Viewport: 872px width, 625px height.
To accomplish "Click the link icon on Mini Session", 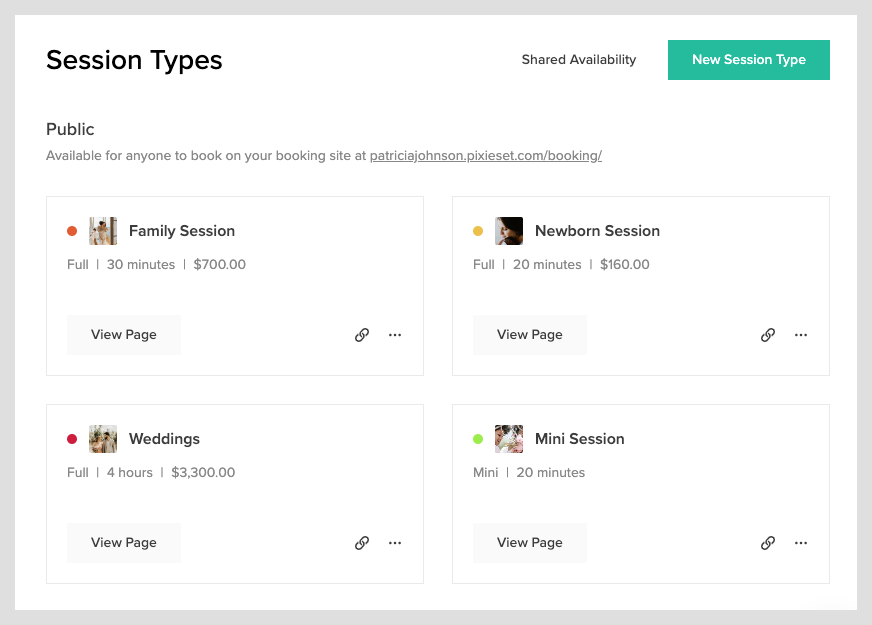I will [x=767, y=542].
